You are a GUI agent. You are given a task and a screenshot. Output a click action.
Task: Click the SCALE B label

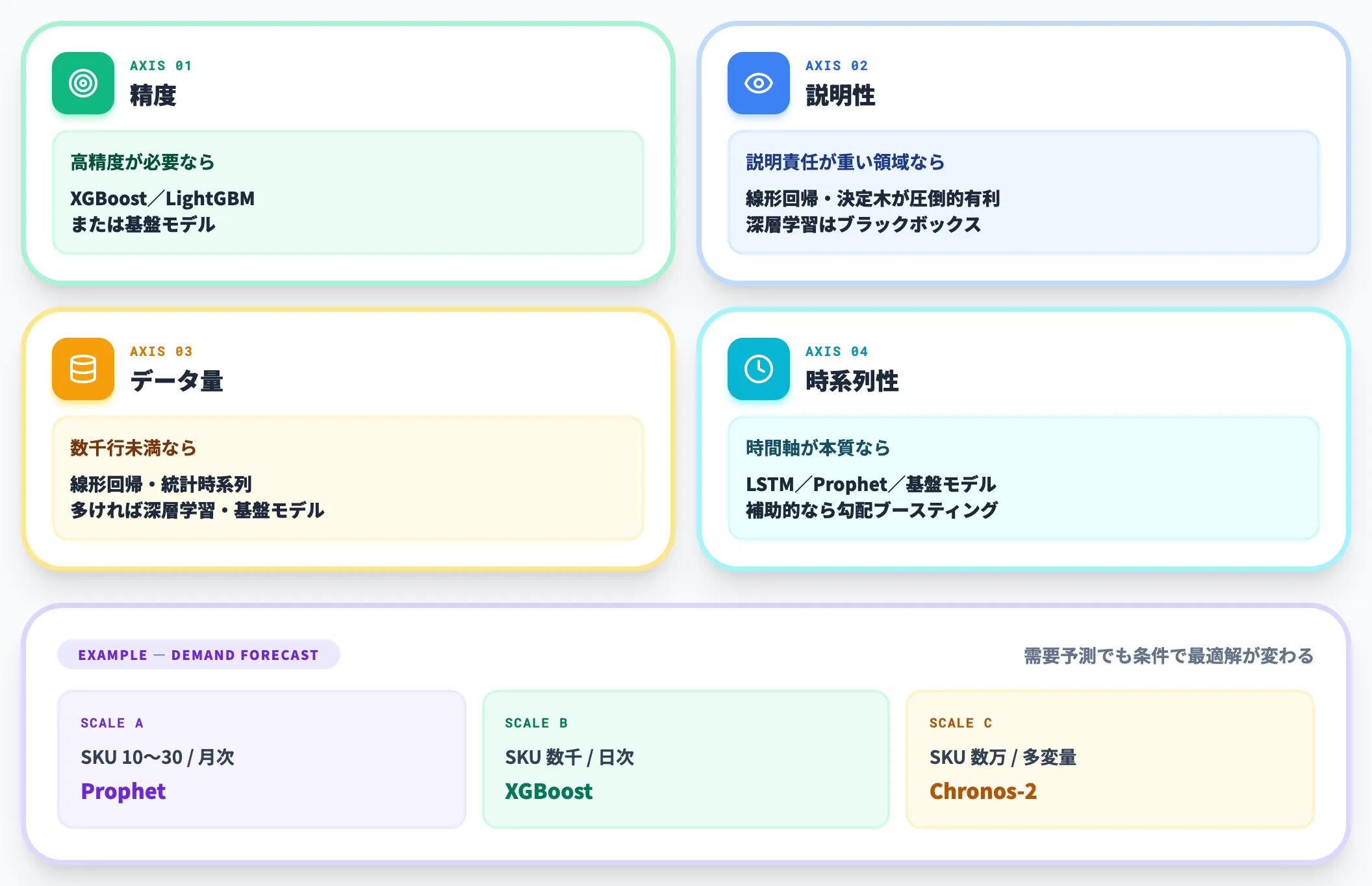(x=537, y=723)
